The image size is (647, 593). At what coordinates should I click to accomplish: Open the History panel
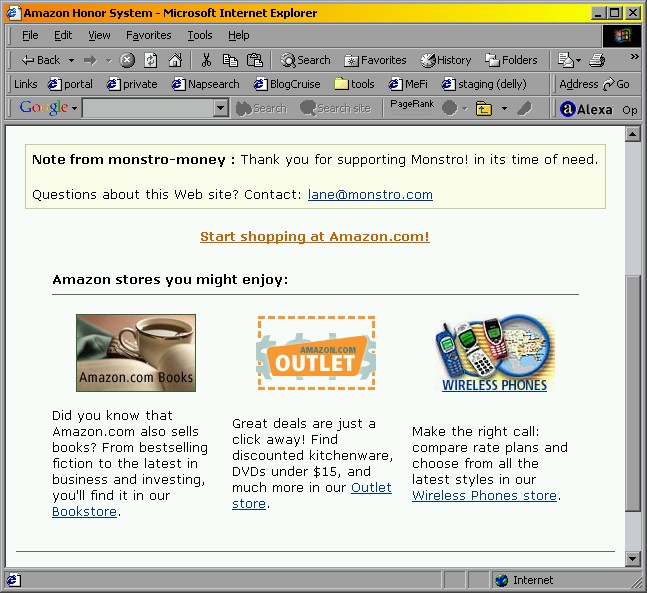coord(445,60)
